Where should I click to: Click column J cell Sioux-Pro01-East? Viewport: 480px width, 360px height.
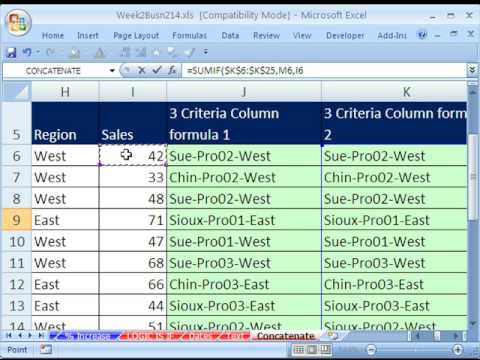coord(244,220)
